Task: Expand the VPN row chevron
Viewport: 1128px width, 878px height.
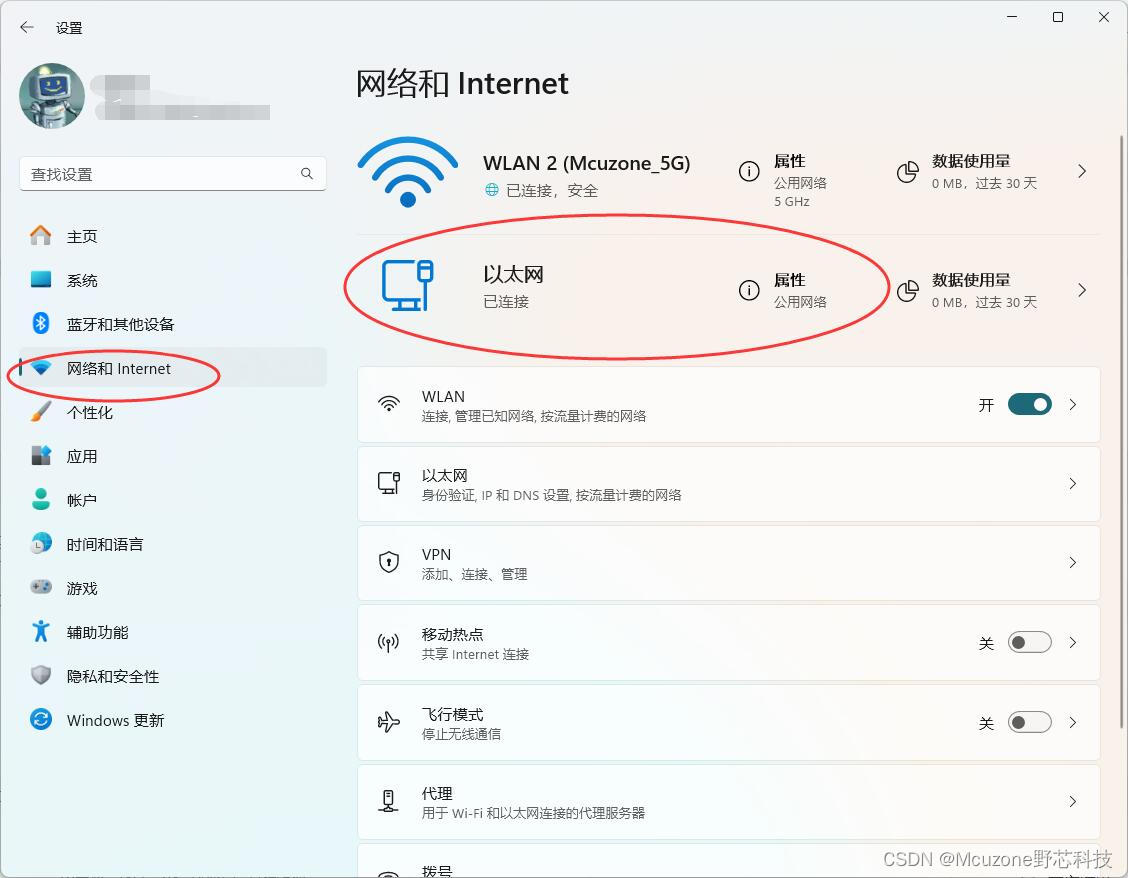Action: [1073, 563]
